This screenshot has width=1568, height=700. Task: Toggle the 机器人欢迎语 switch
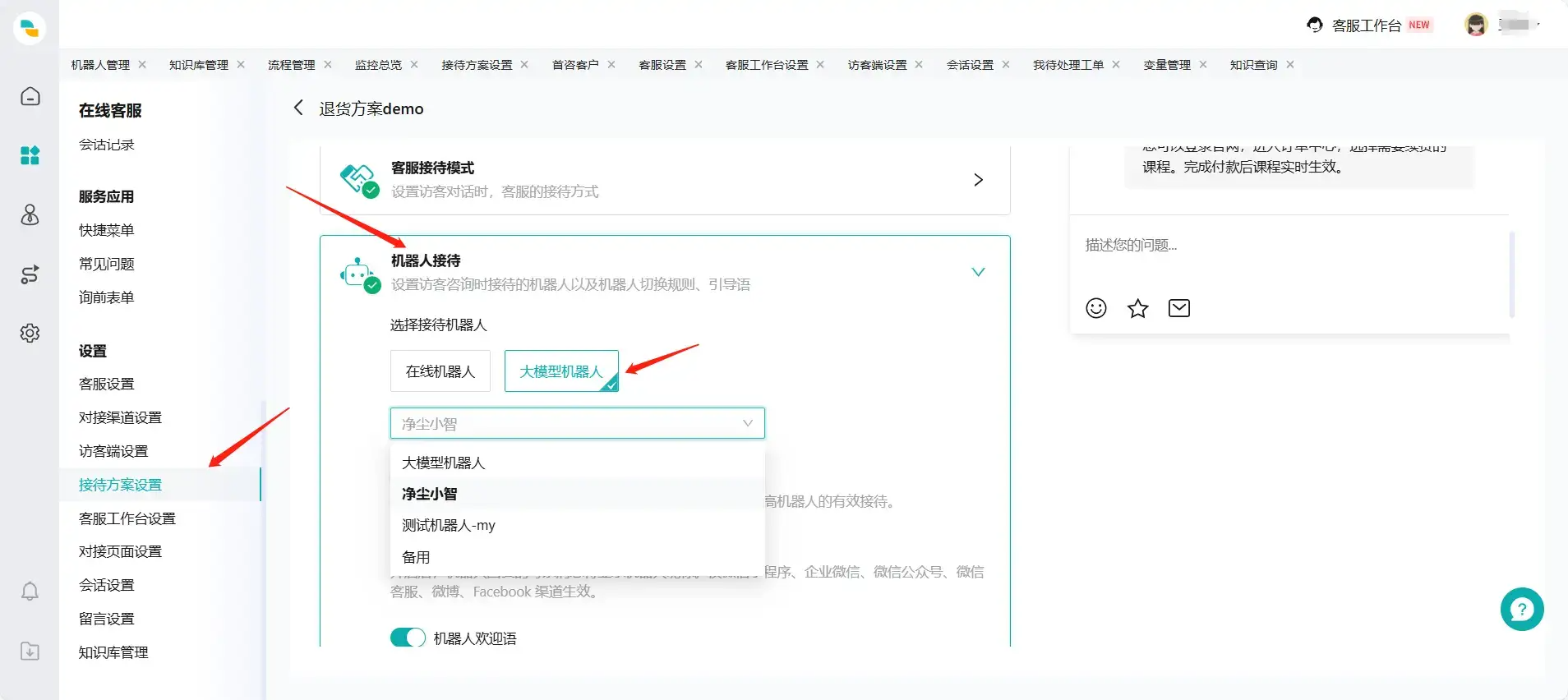point(408,638)
